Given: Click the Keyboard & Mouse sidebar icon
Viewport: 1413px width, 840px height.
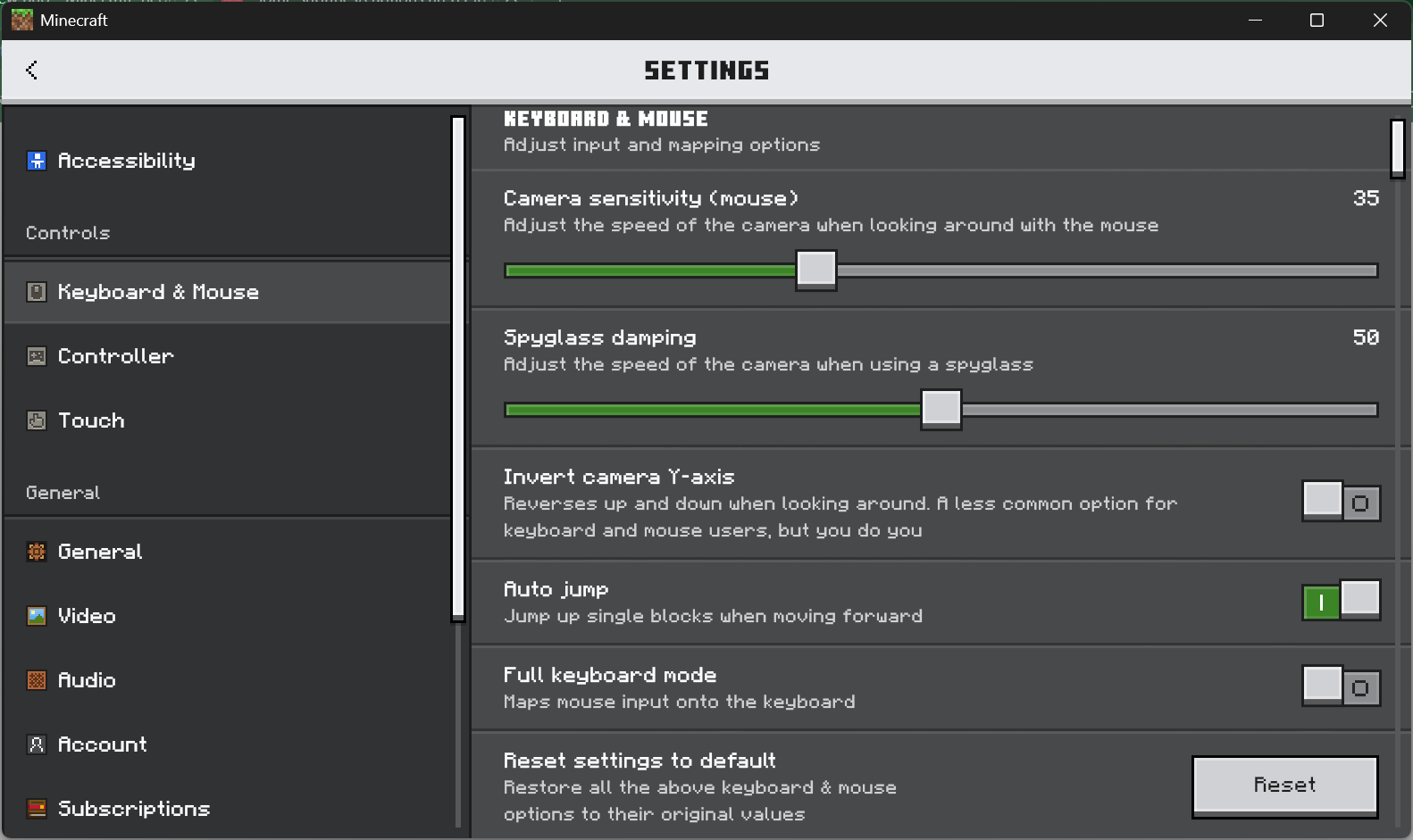Looking at the screenshot, I should point(37,292).
